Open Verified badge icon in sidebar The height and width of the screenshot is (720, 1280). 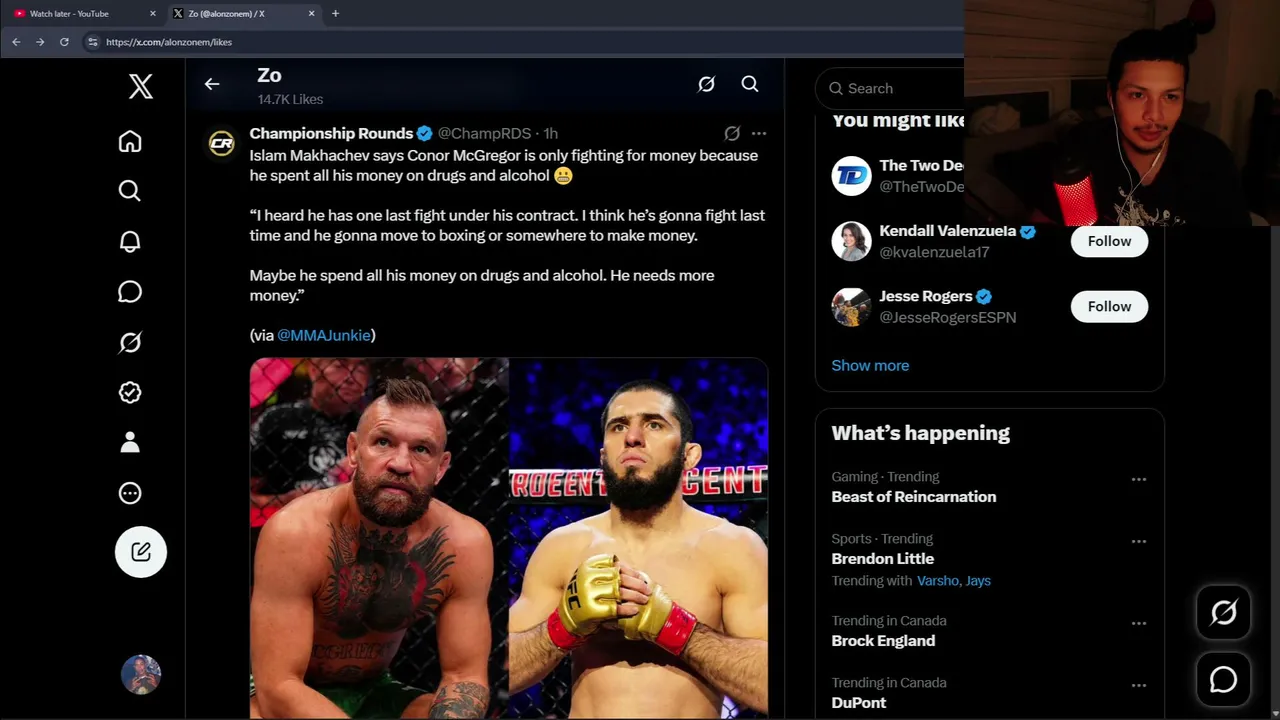130,393
